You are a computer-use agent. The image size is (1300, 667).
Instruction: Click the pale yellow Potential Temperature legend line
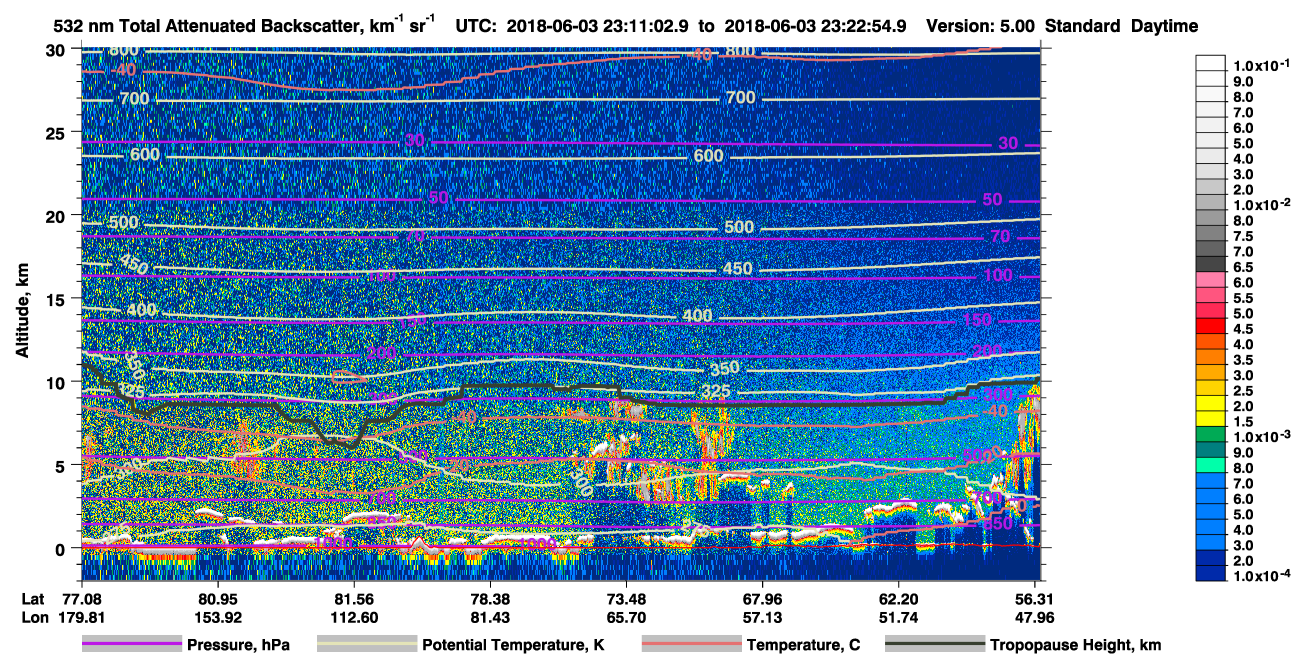[366, 645]
